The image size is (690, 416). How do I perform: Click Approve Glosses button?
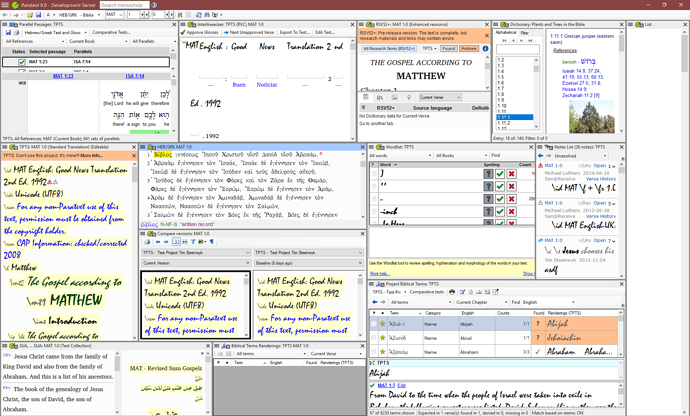199,32
